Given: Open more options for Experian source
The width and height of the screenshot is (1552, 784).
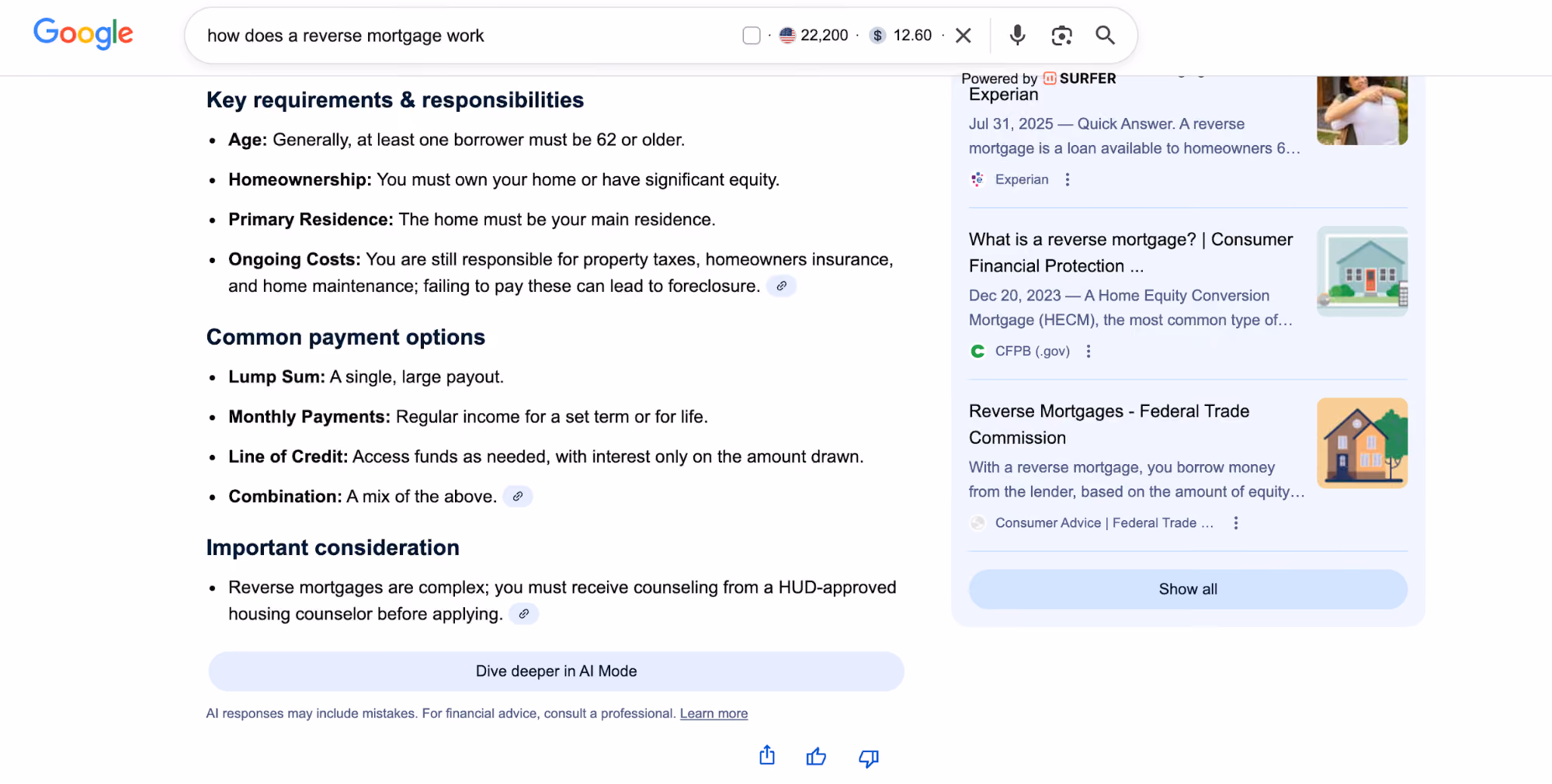Looking at the screenshot, I should (1068, 179).
